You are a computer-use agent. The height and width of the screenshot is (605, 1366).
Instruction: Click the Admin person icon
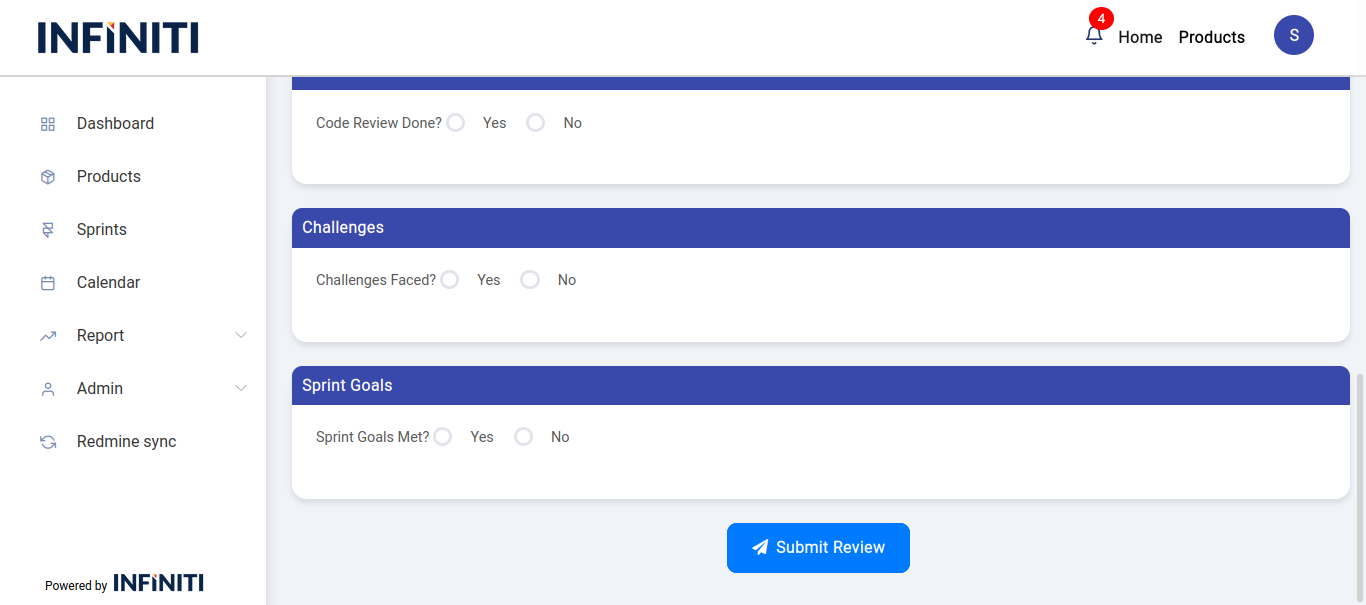[x=47, y=389]
